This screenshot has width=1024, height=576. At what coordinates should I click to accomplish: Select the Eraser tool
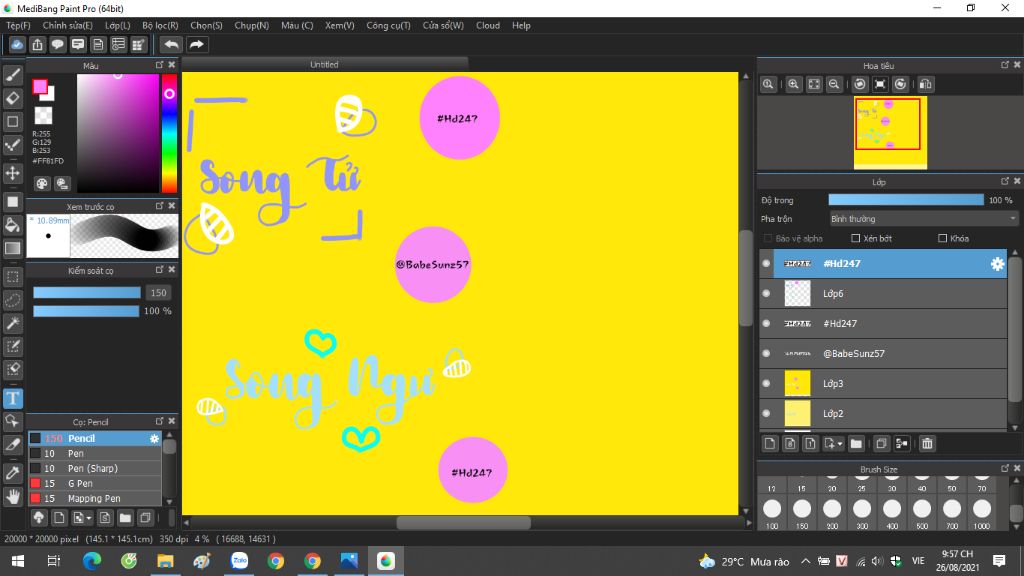[12, 98]
